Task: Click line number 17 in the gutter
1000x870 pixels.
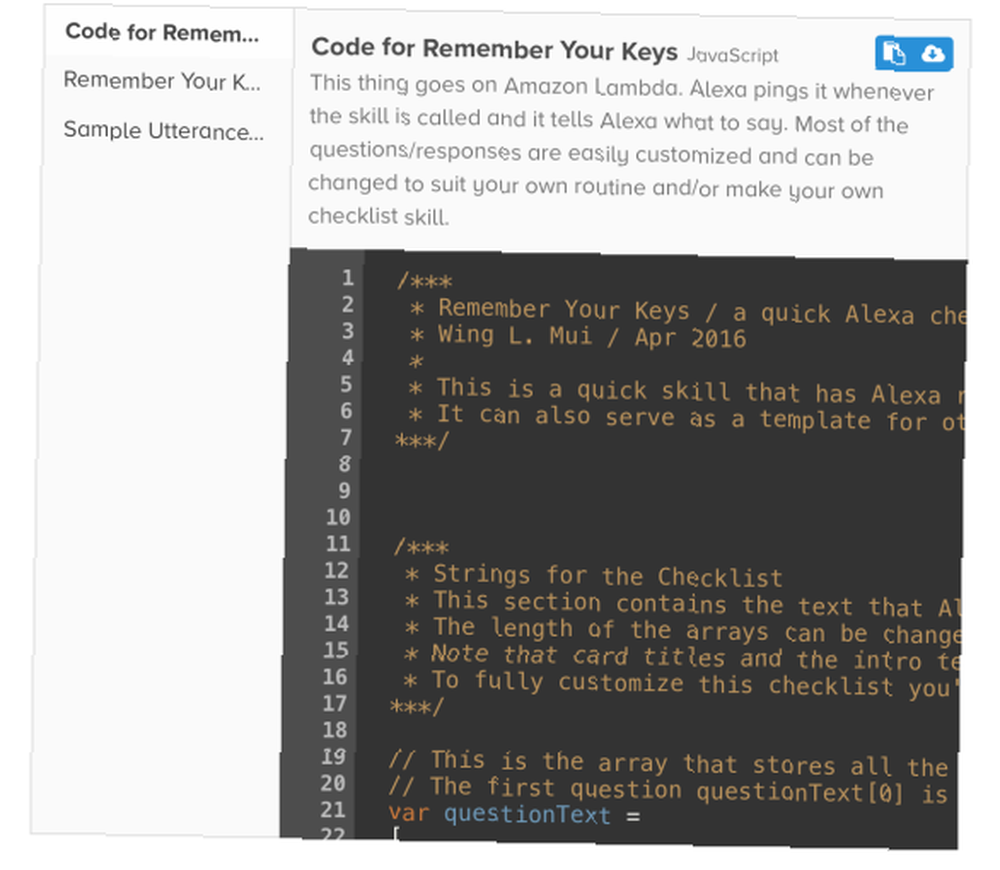Action: coord(335,703)
